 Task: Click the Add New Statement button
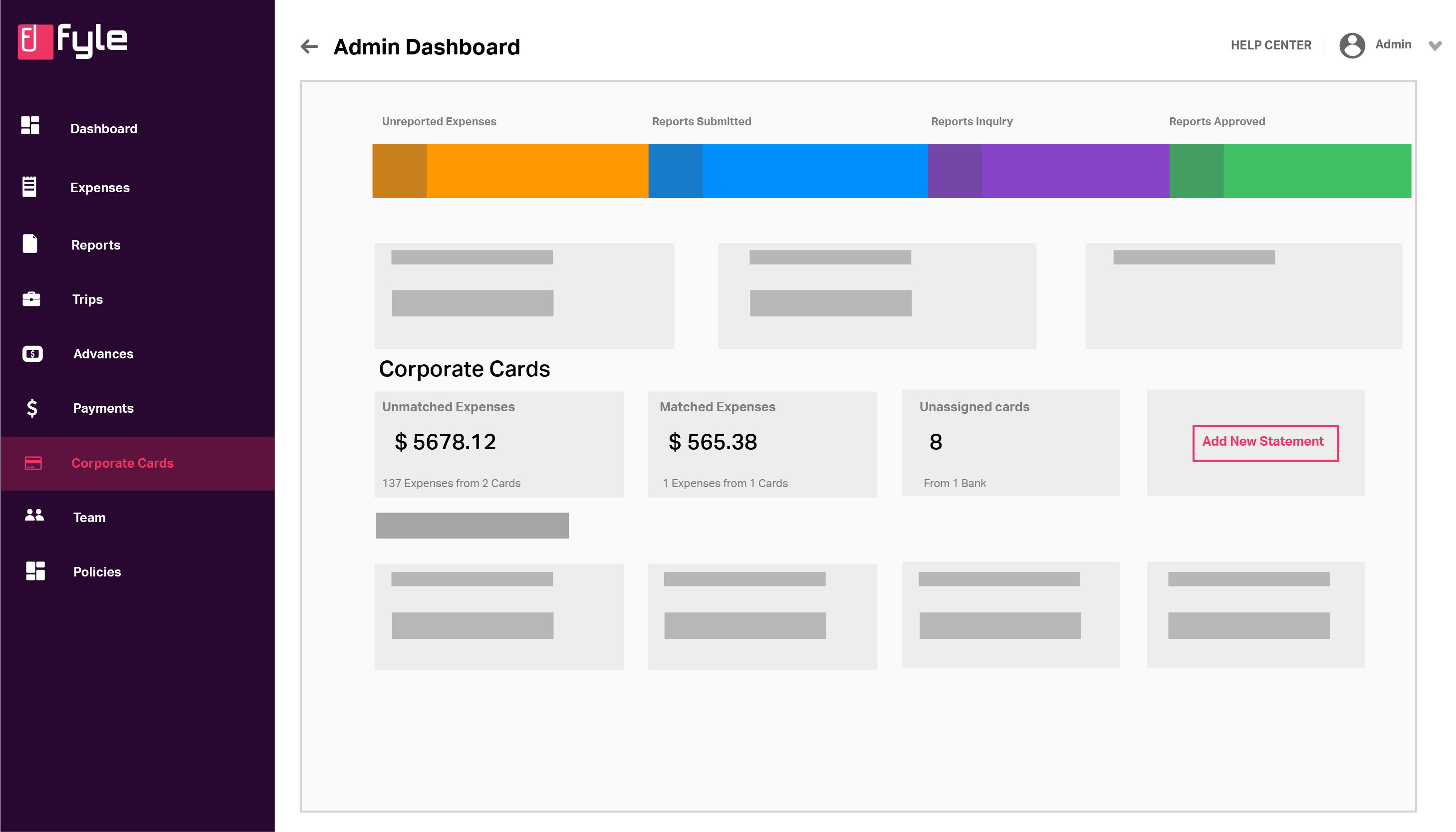tap(1265, 442)
